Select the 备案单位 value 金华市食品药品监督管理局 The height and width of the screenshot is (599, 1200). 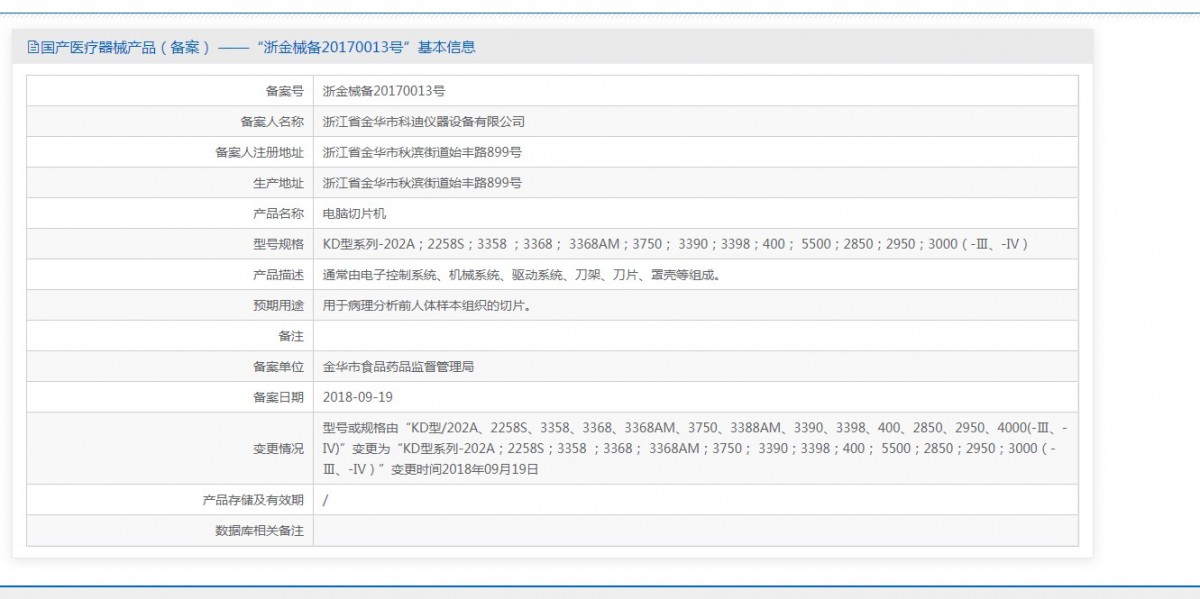click(x=398, y=367)
